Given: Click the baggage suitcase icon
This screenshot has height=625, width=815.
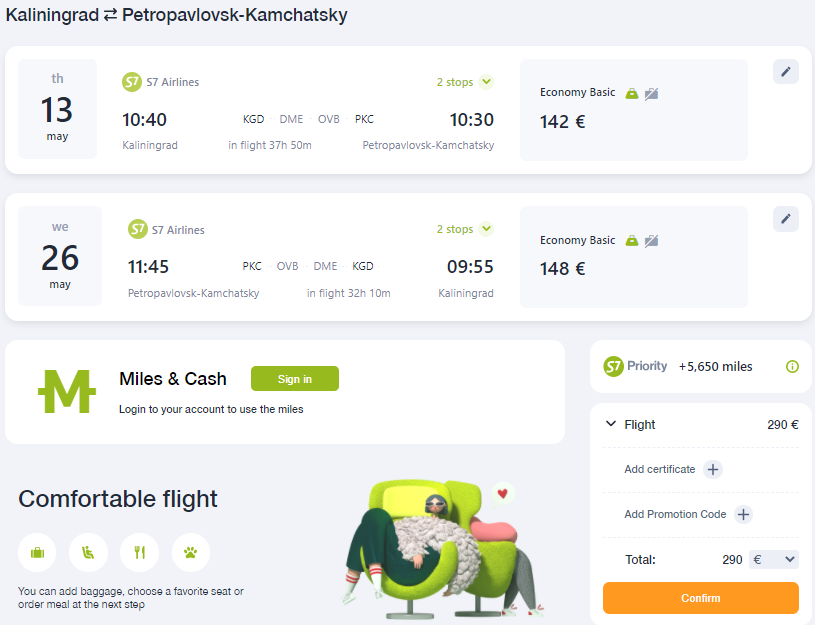Looking at the screenshot, I should click(37, 552).
